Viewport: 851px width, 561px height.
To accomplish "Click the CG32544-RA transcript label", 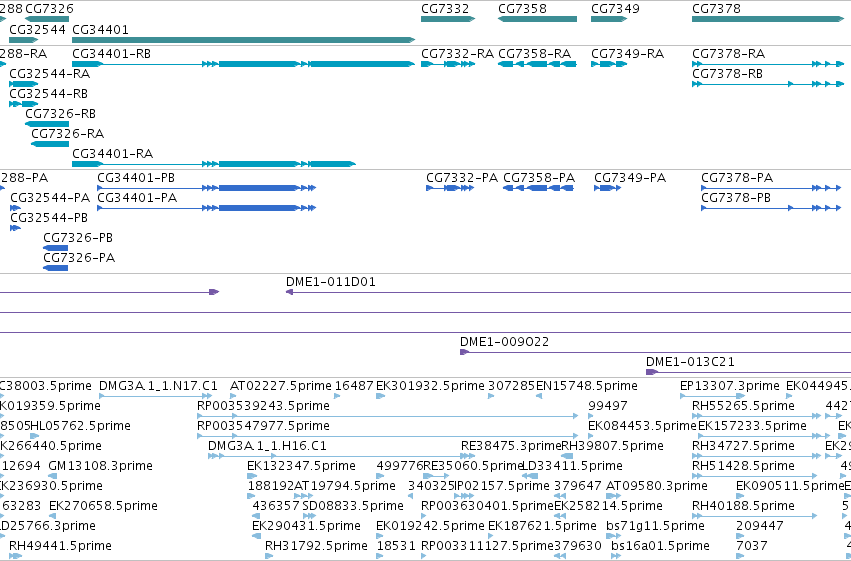I will click(49, 74).
